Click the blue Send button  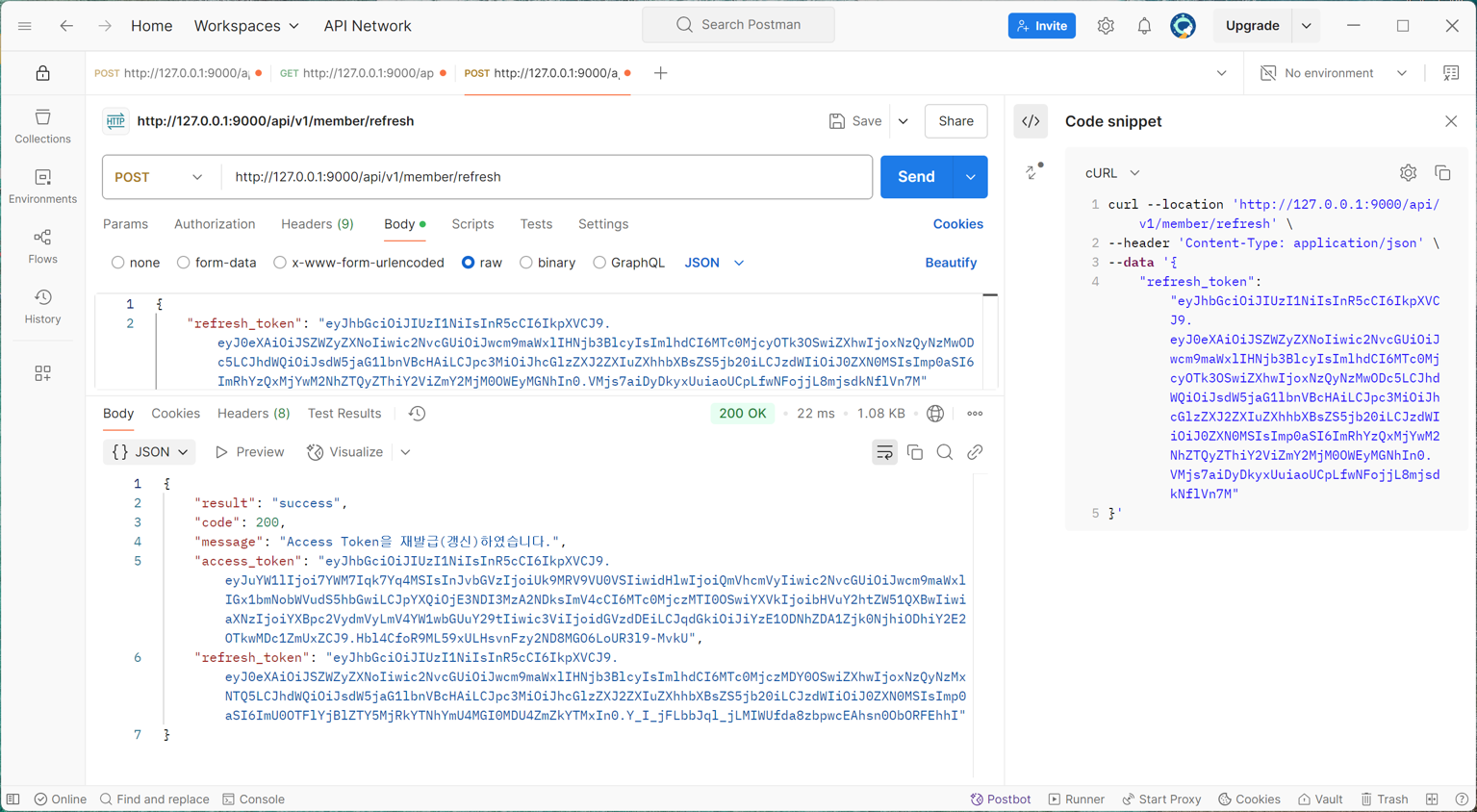pos(916,177)
